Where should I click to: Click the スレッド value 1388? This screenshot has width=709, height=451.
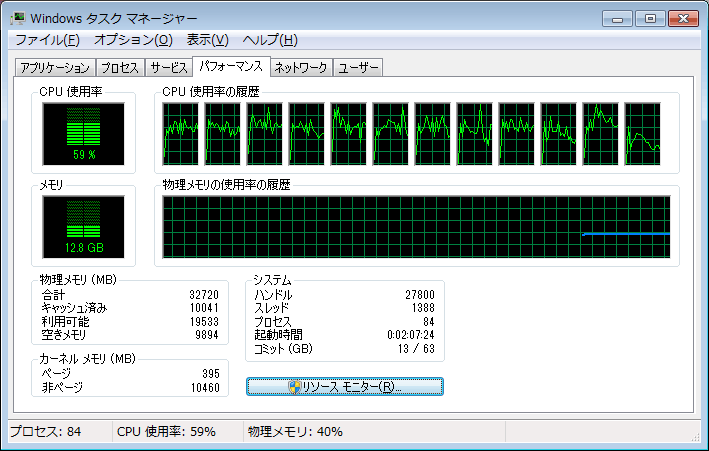click(423, 308)
